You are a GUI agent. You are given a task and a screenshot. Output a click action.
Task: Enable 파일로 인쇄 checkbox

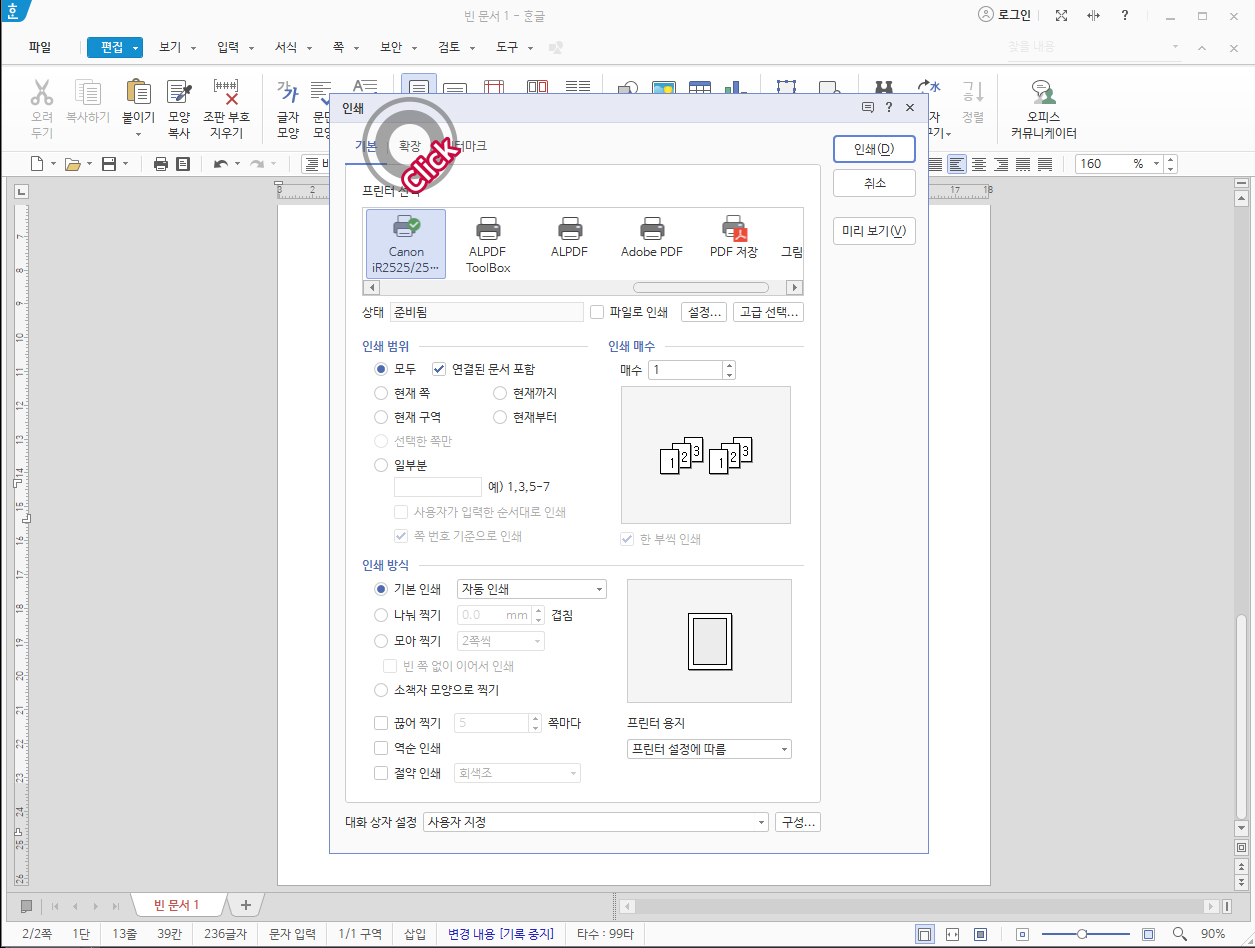pos(597,312)
